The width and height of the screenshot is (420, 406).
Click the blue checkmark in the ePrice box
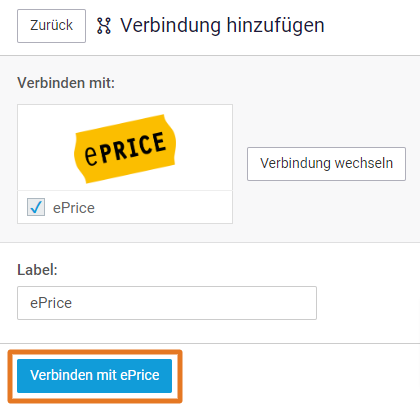36,207
